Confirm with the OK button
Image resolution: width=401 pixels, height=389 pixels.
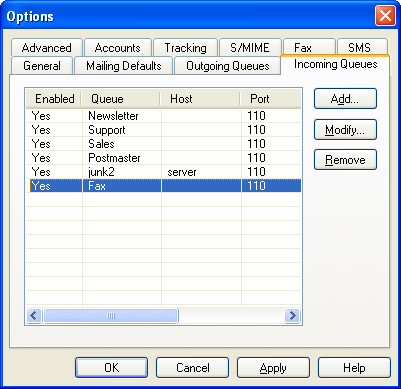[x=111, y=368]
